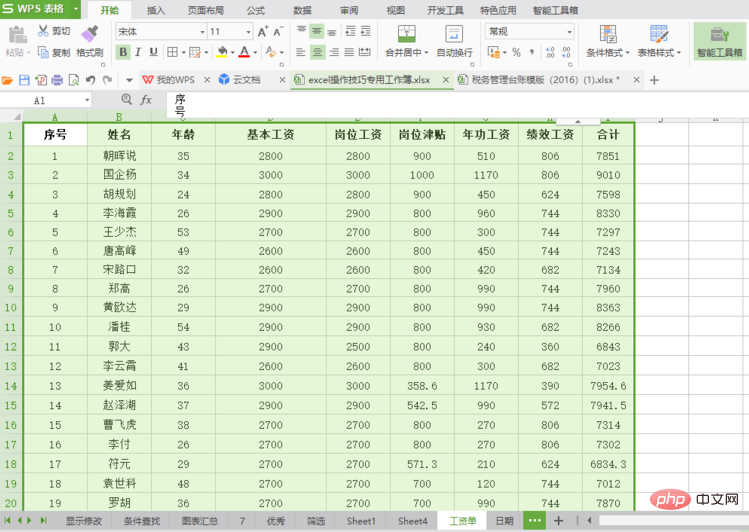Screen dimensions: 749x532
Task: Toggle Underline formatting
Action: pyautogui.click(x=153, y=52)
